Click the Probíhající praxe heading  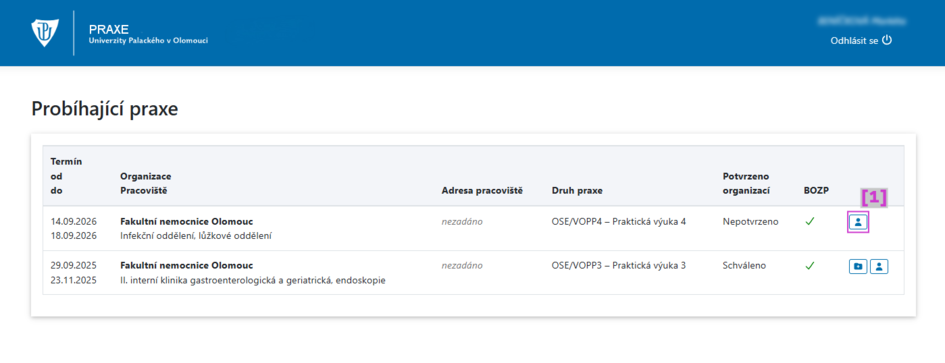(x=104, y=110)
